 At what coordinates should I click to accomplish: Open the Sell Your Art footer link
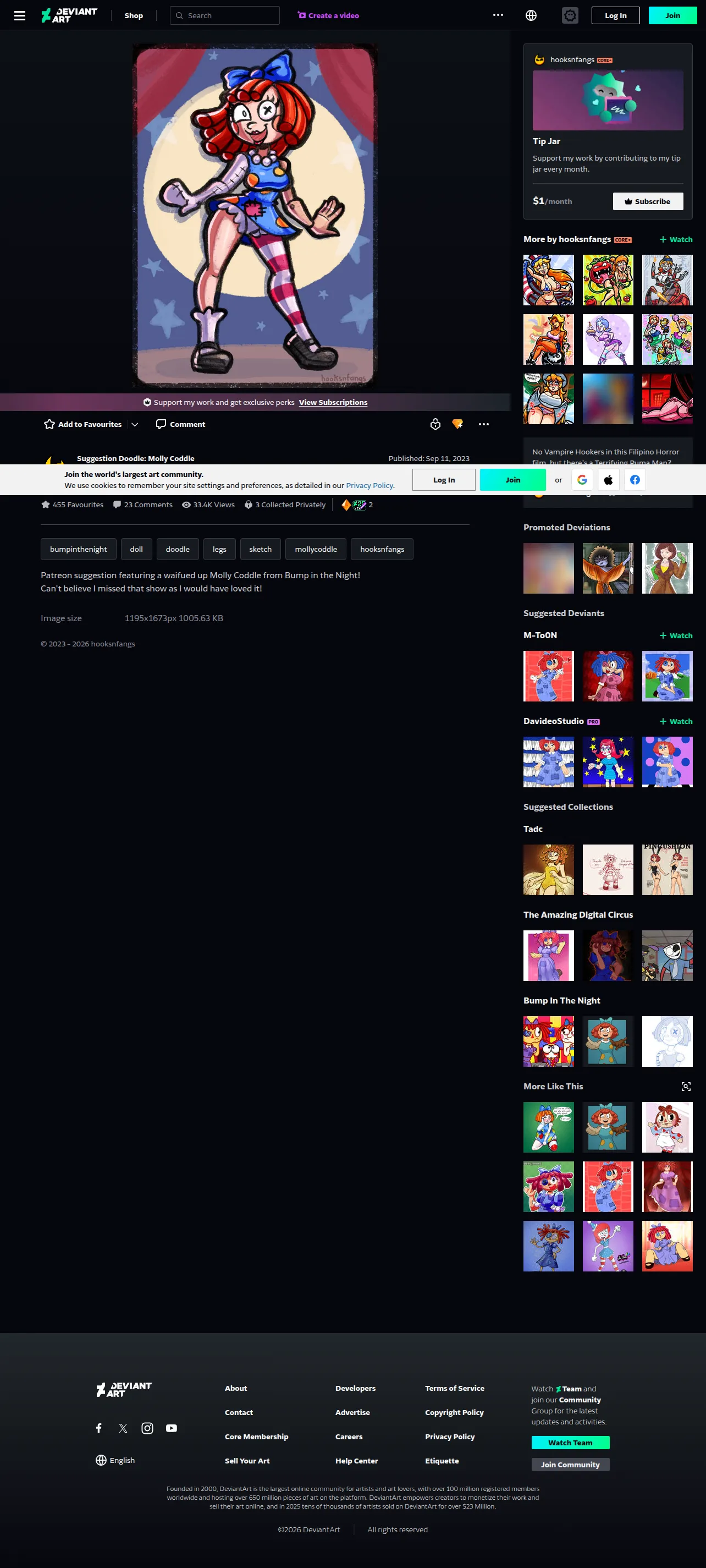point(247,1461)
